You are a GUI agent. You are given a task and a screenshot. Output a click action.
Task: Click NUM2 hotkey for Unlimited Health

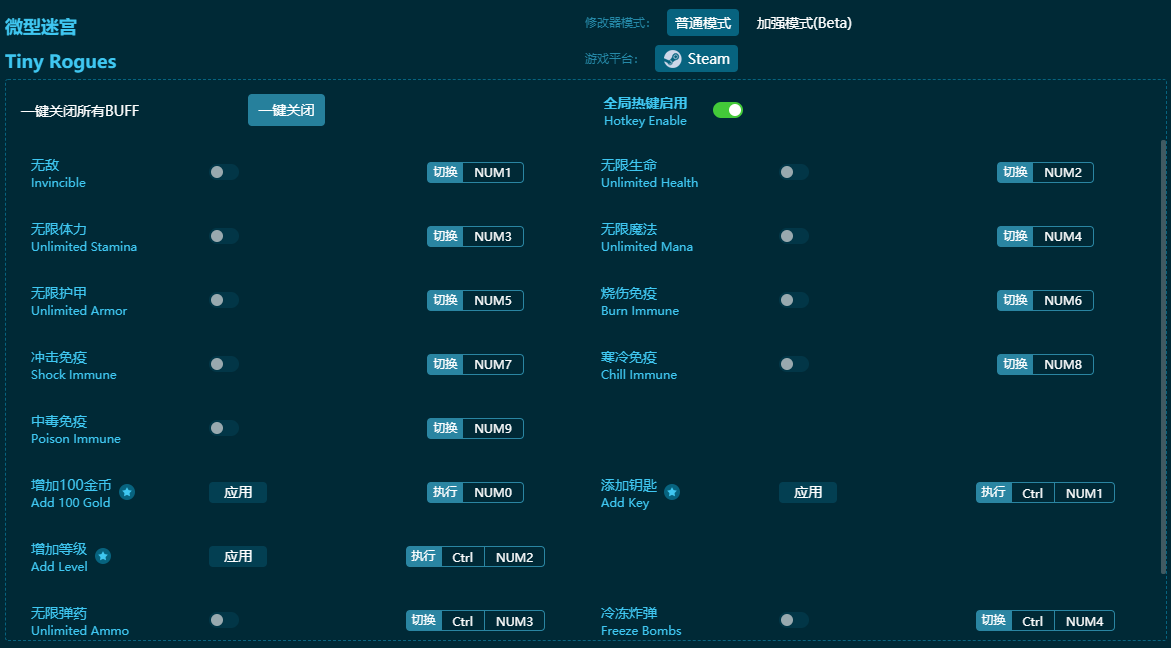(x=1063, y=172)
